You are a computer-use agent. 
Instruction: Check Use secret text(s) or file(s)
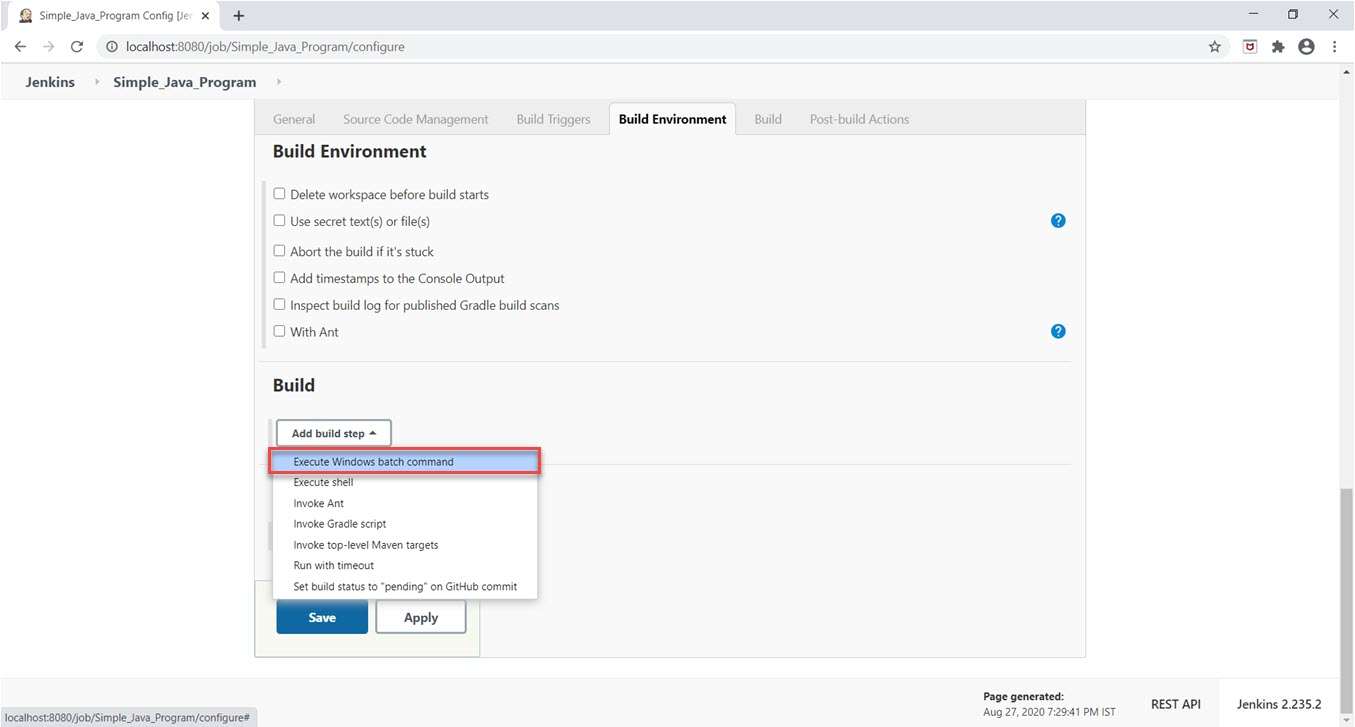click(280, 220)
